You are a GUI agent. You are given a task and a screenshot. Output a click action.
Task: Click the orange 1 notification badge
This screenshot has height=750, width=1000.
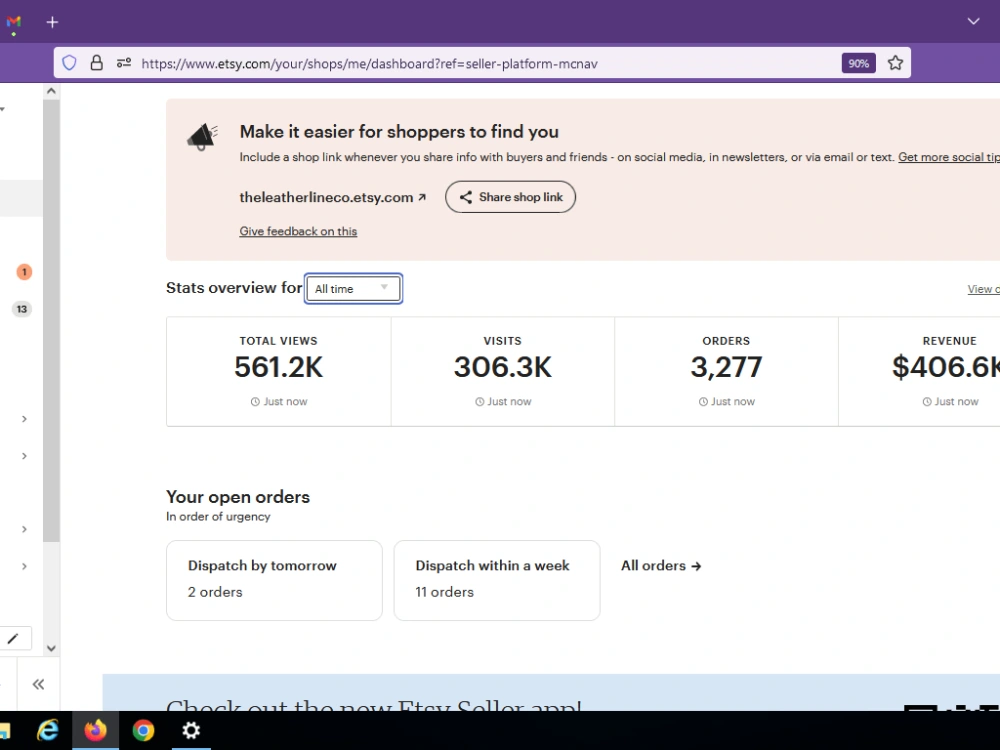24,272
